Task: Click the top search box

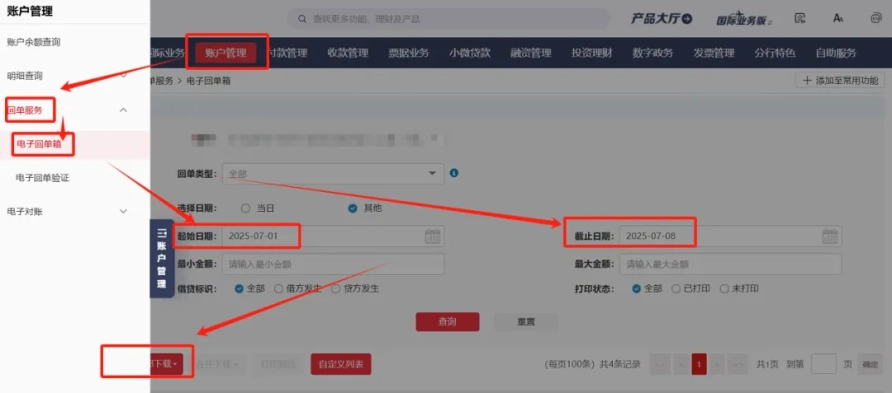Action: coord(449,19)
